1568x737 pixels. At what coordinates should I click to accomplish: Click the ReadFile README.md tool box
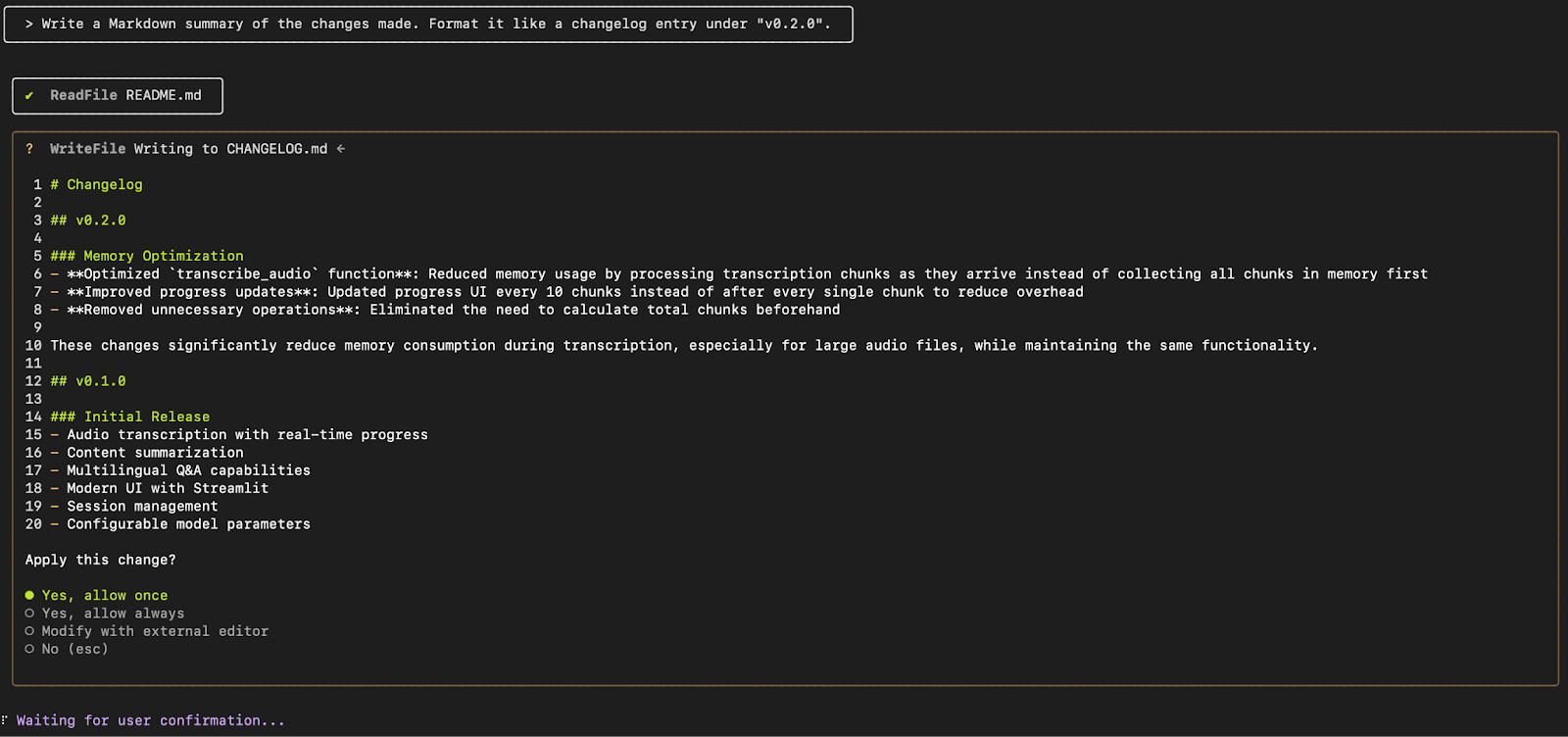click(x=118, y=96)
